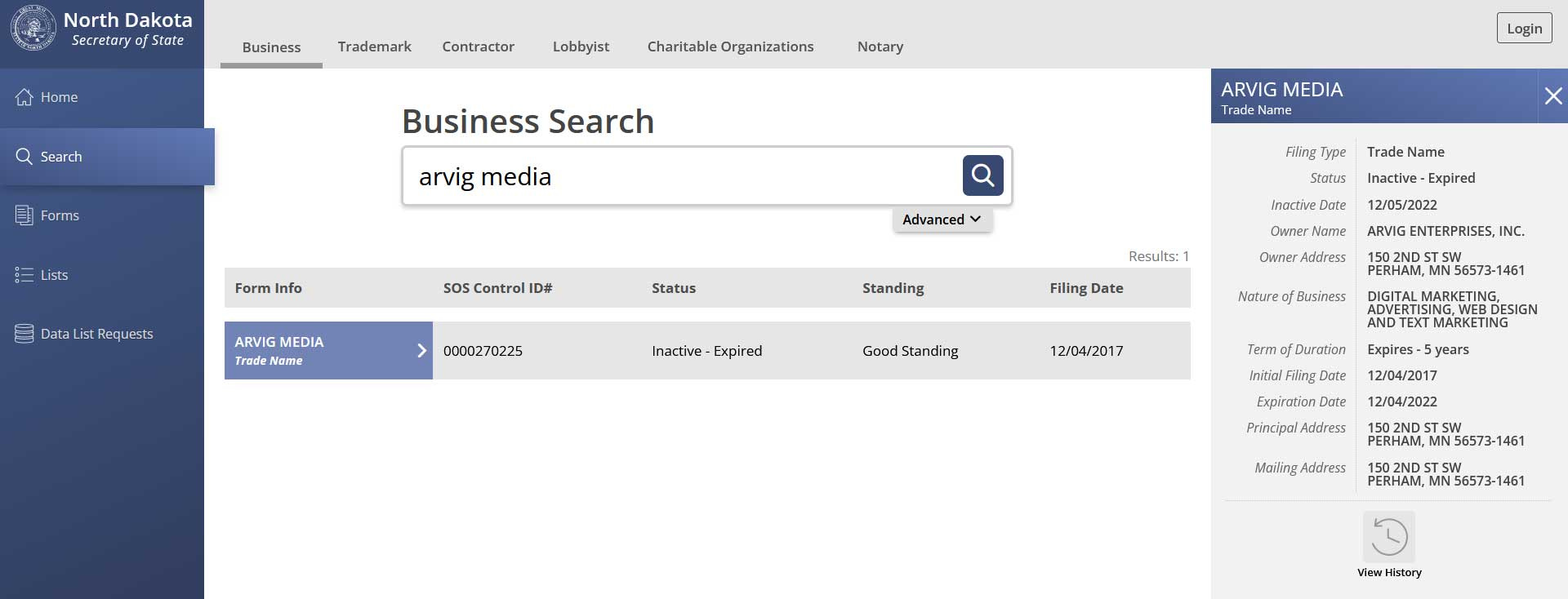1568x599 pixels.
Task: Click the Search magnifier icon in sidebar
Action: click(x=24, y=157)
